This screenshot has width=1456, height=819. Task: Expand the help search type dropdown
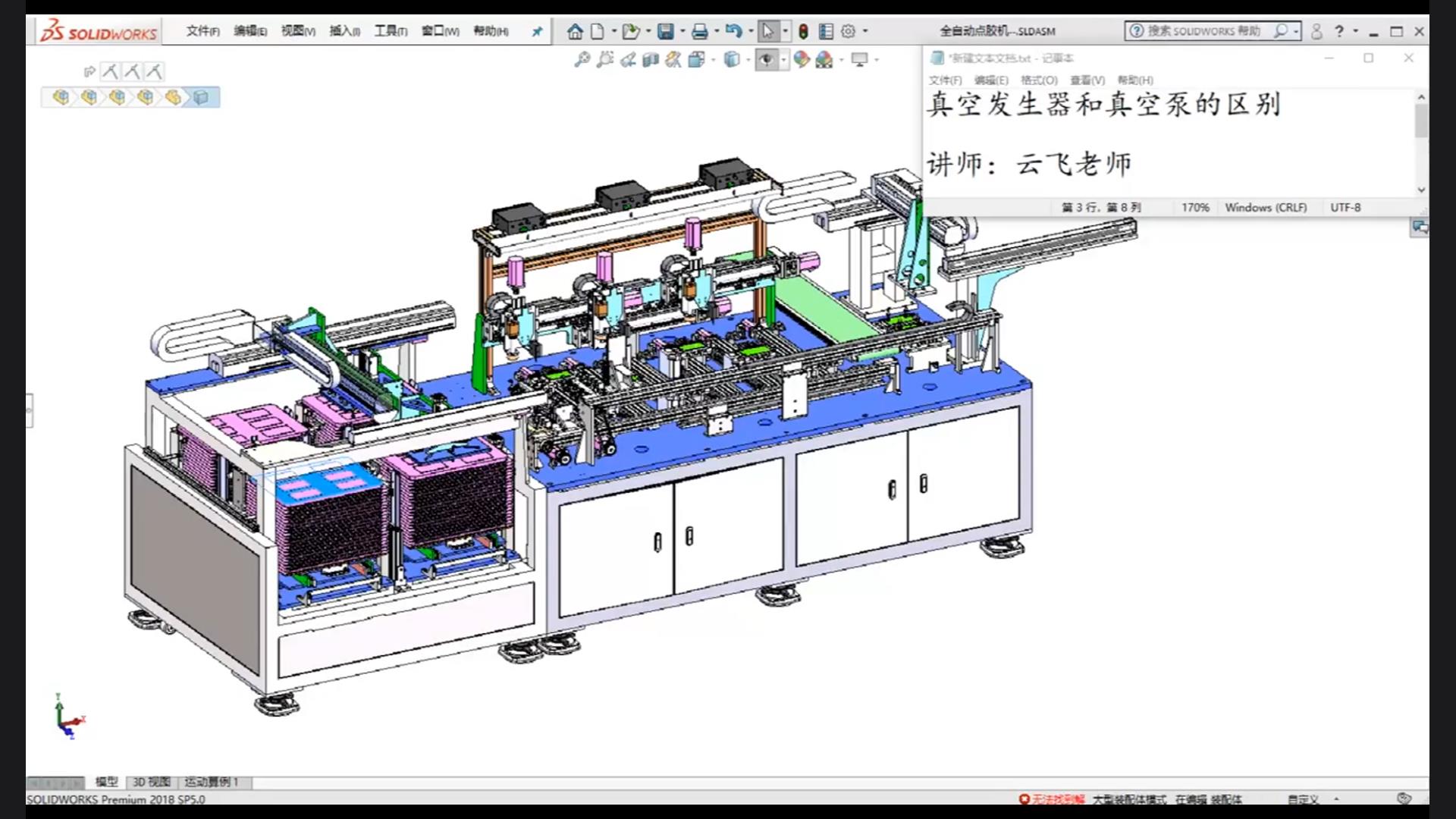point(1296,31)
